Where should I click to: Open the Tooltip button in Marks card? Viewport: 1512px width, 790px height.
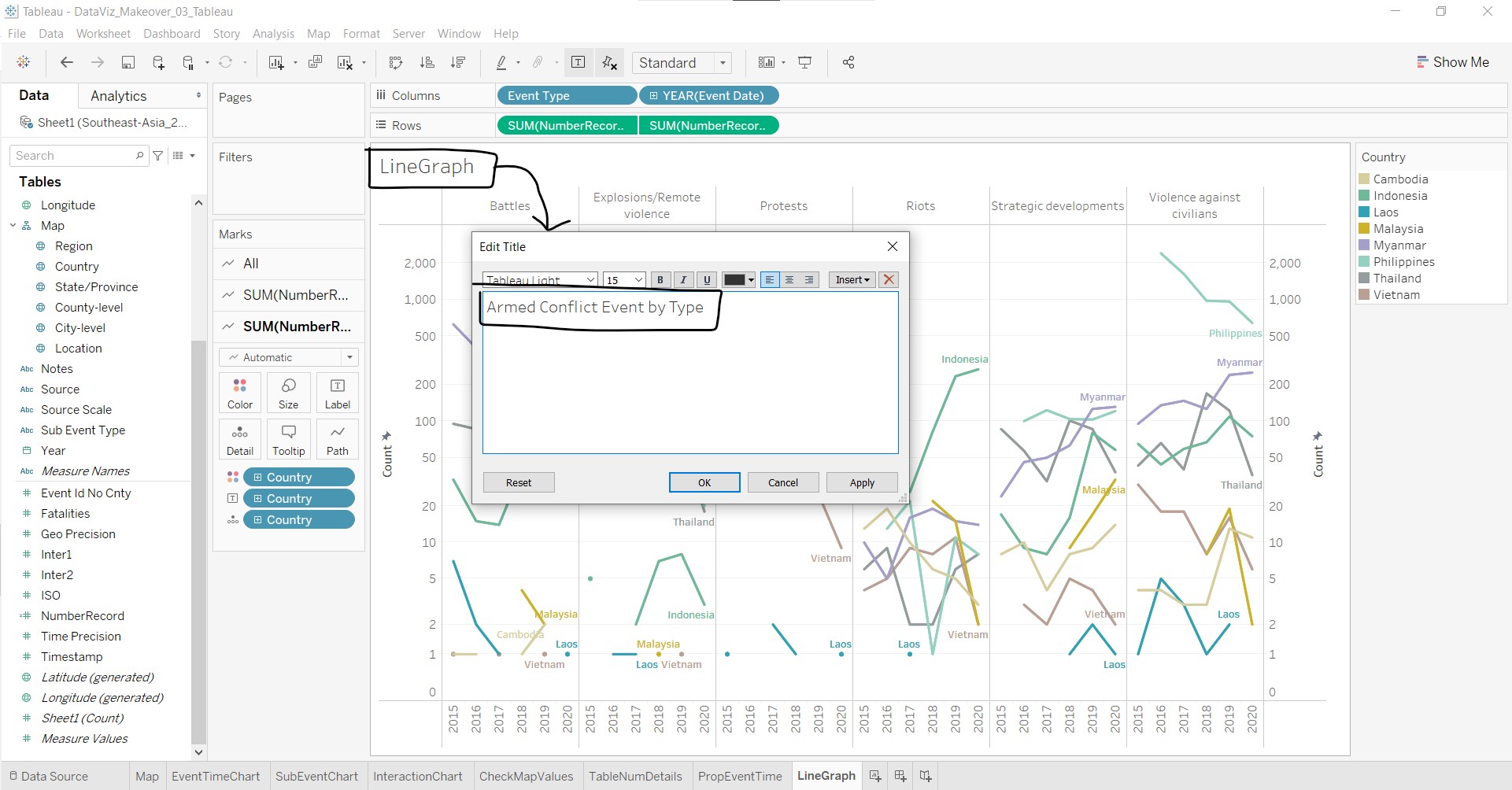point(288,439)
